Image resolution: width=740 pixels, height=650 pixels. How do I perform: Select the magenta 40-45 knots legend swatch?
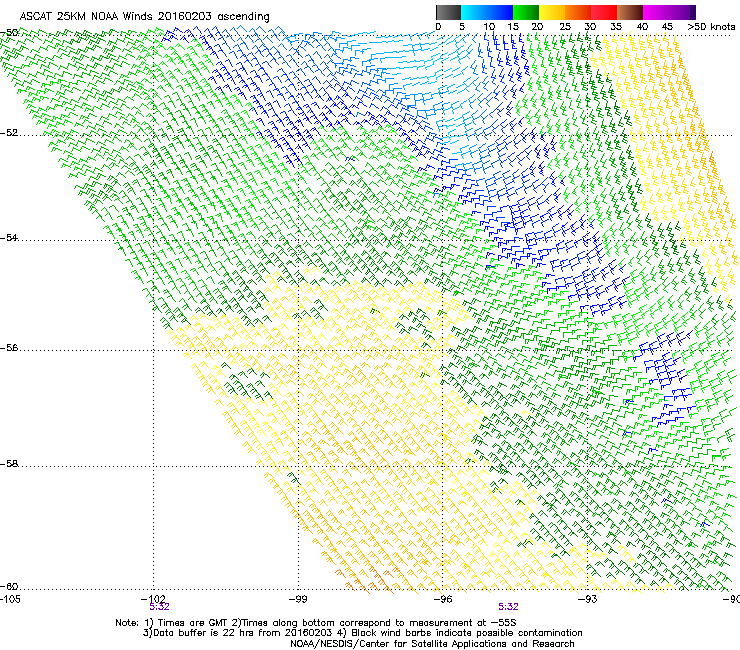click(656, 12)
